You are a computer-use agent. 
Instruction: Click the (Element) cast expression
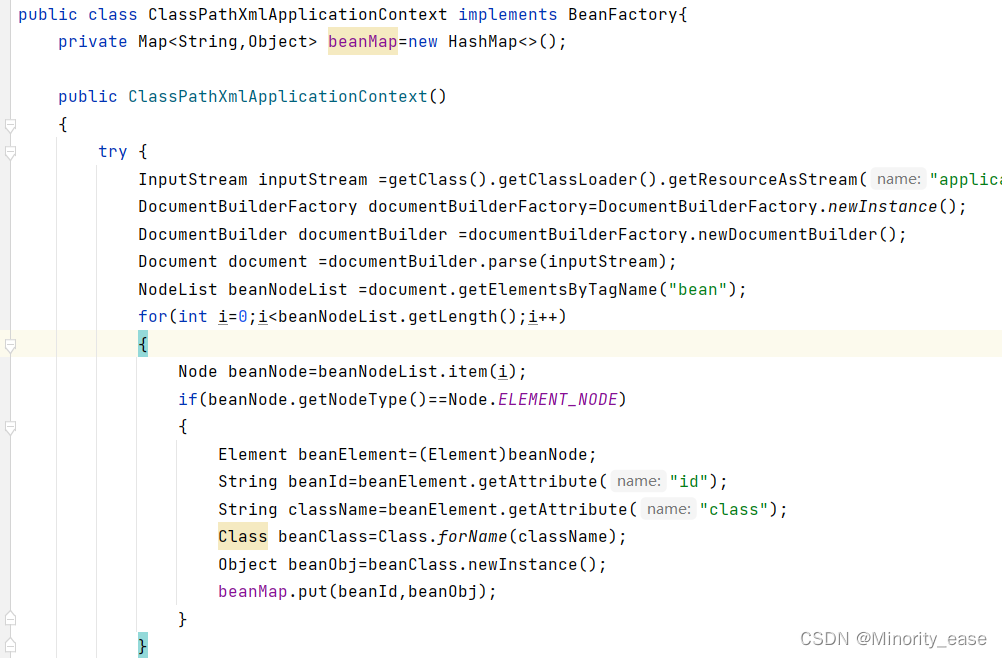pos(463,454)
